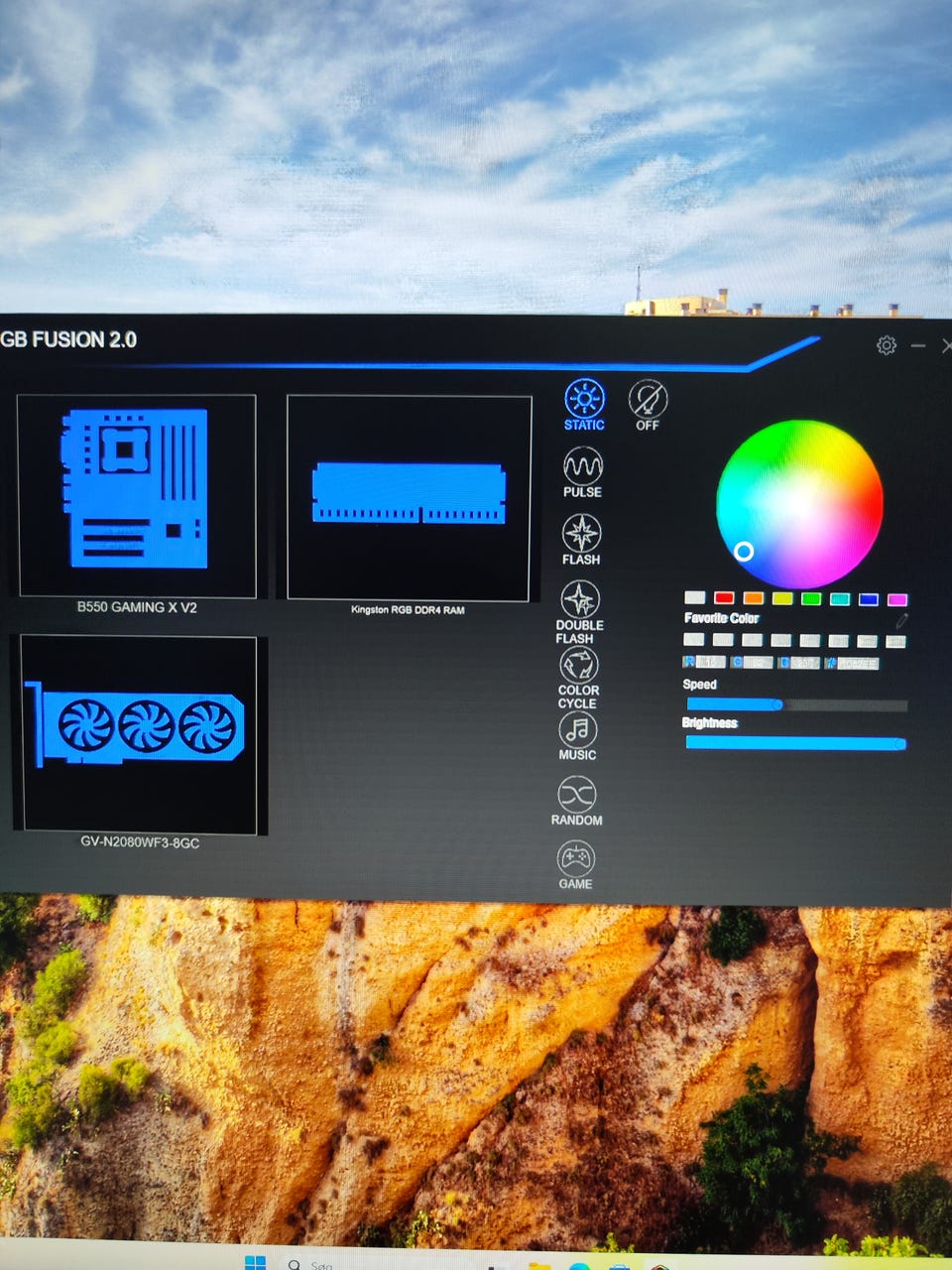This screenshot has width=952, height=1270.
Task: Choose the blue preset color
Action: 869,599
